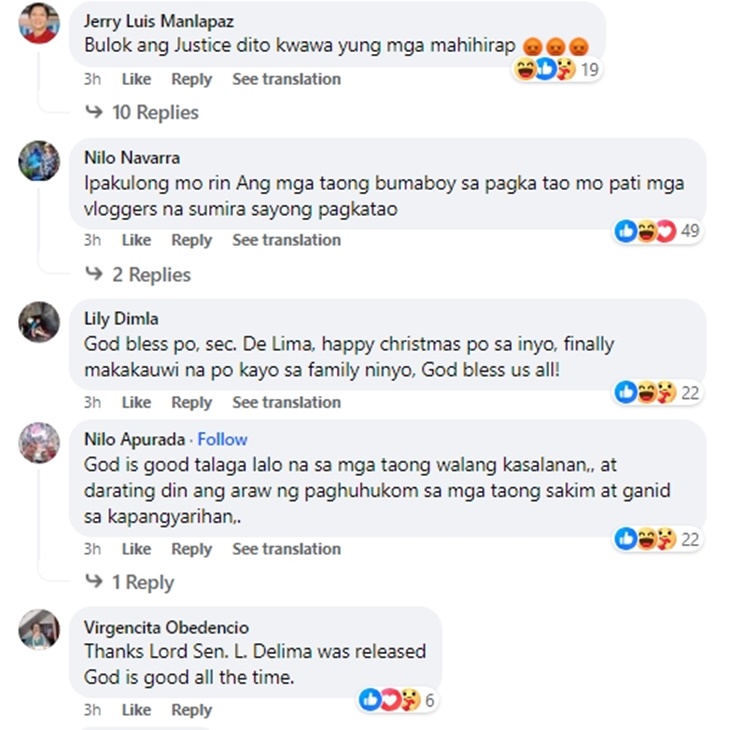Reply to Nilo Navarra's comment
This screenshot has width=750, height=730.
click(192, 240)
